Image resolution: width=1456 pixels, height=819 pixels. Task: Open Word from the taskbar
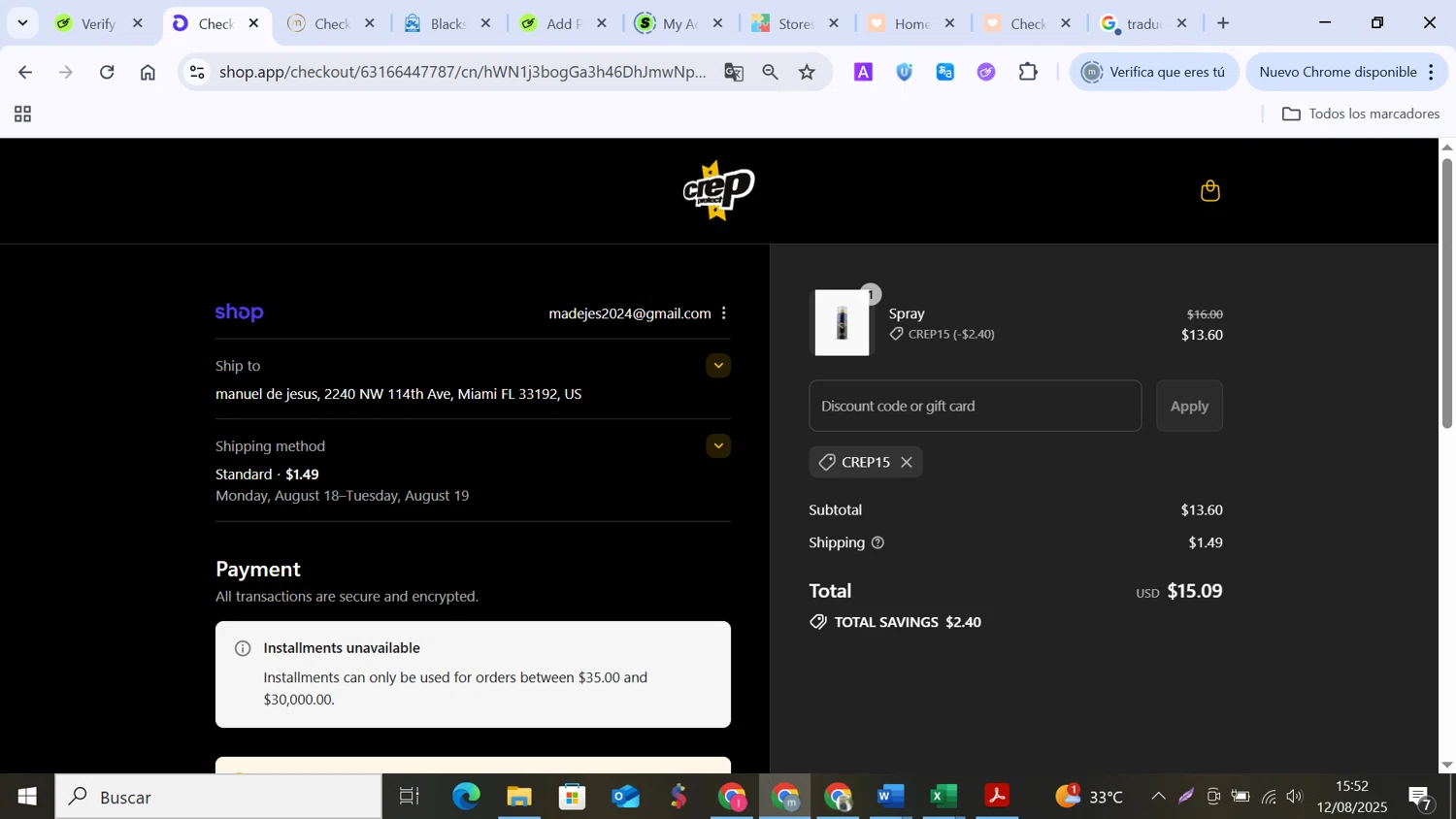point(890,797)
